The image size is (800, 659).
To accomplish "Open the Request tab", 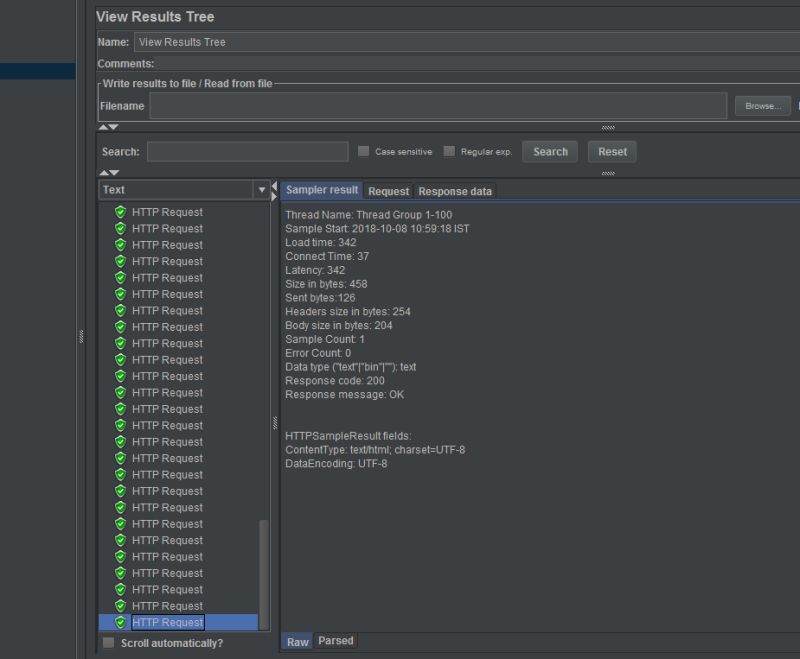I will coord(388,190).
